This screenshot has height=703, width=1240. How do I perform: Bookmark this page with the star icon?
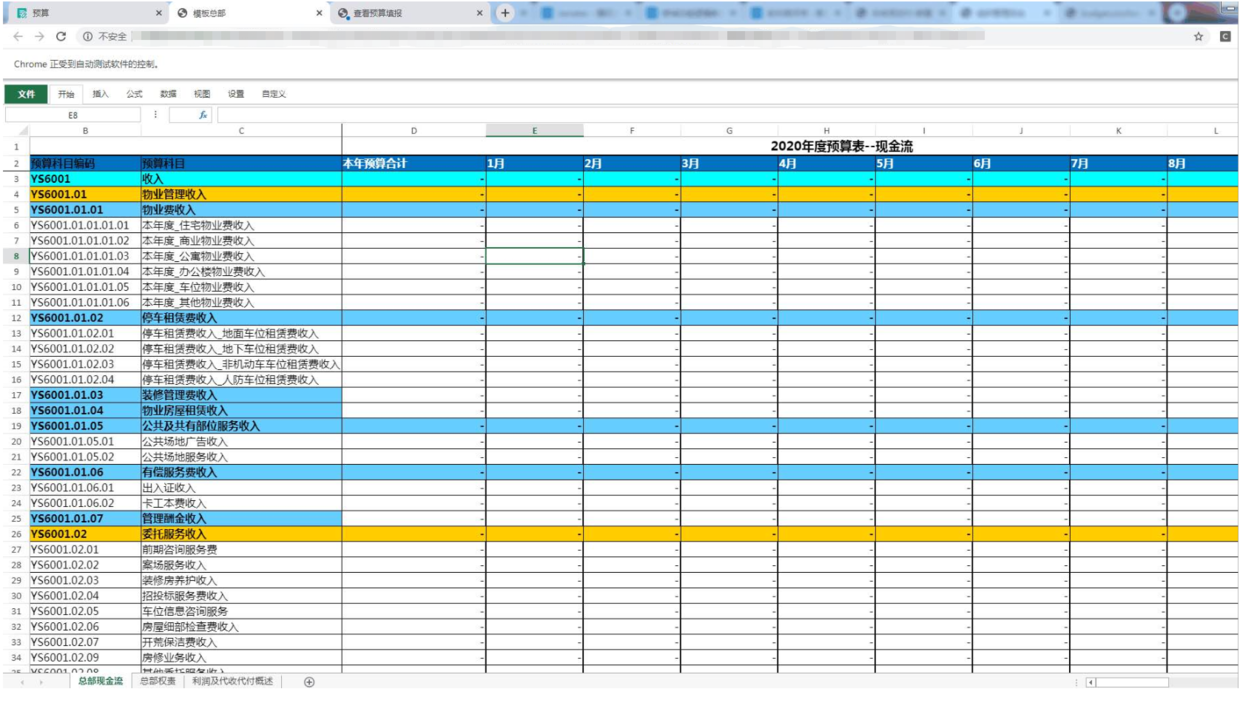[1198, 36]
